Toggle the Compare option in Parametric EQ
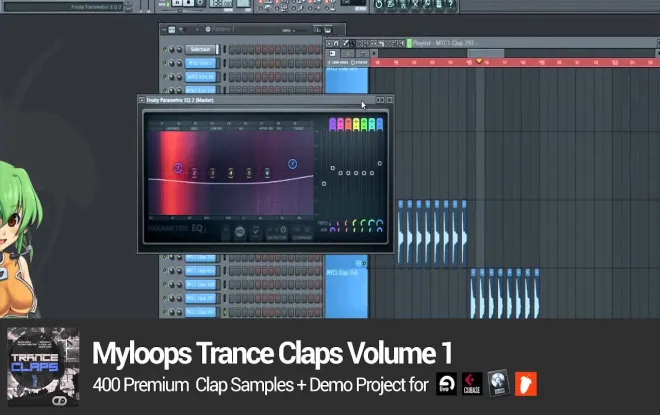 click(302, 233)
